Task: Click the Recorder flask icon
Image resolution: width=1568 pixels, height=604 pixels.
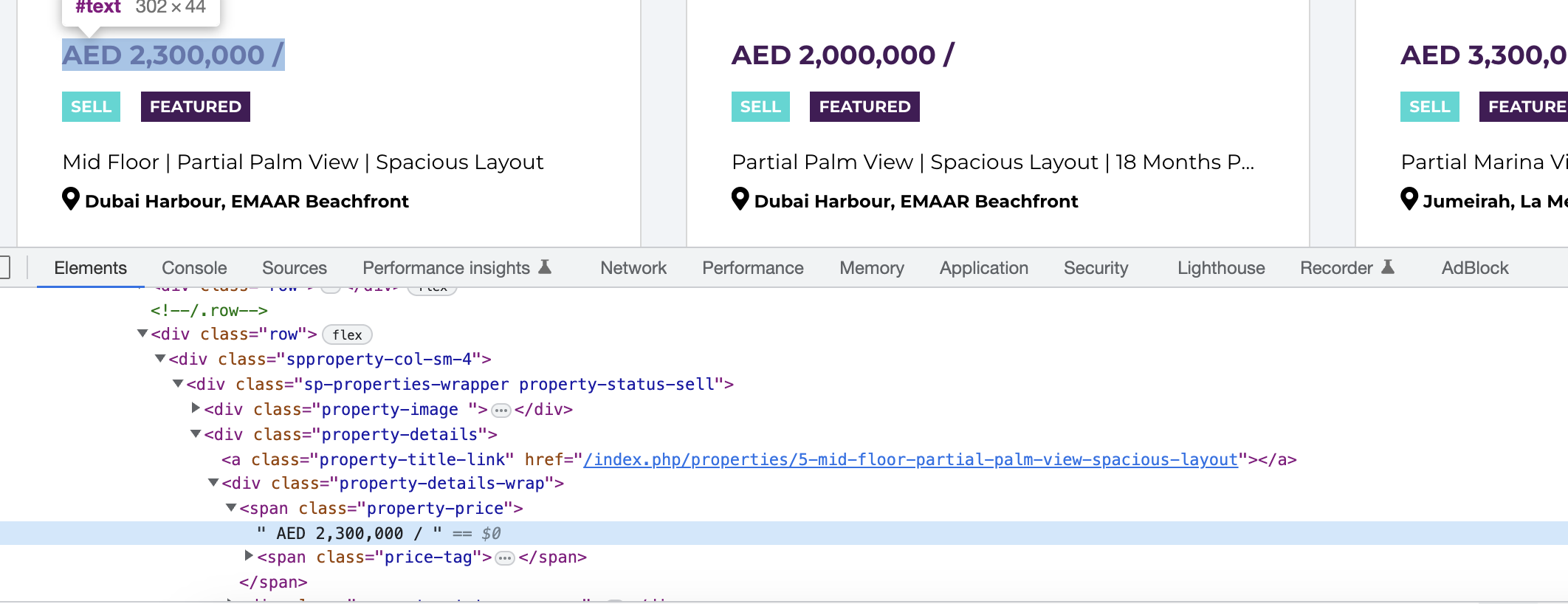Action: pos(1388,267)
